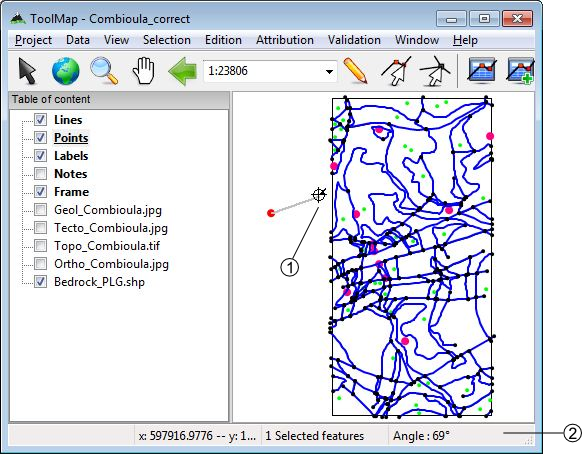This screenshot has width=582, height=454.
Task: Select the Points layer in table of content
Action: pos(71,138)
